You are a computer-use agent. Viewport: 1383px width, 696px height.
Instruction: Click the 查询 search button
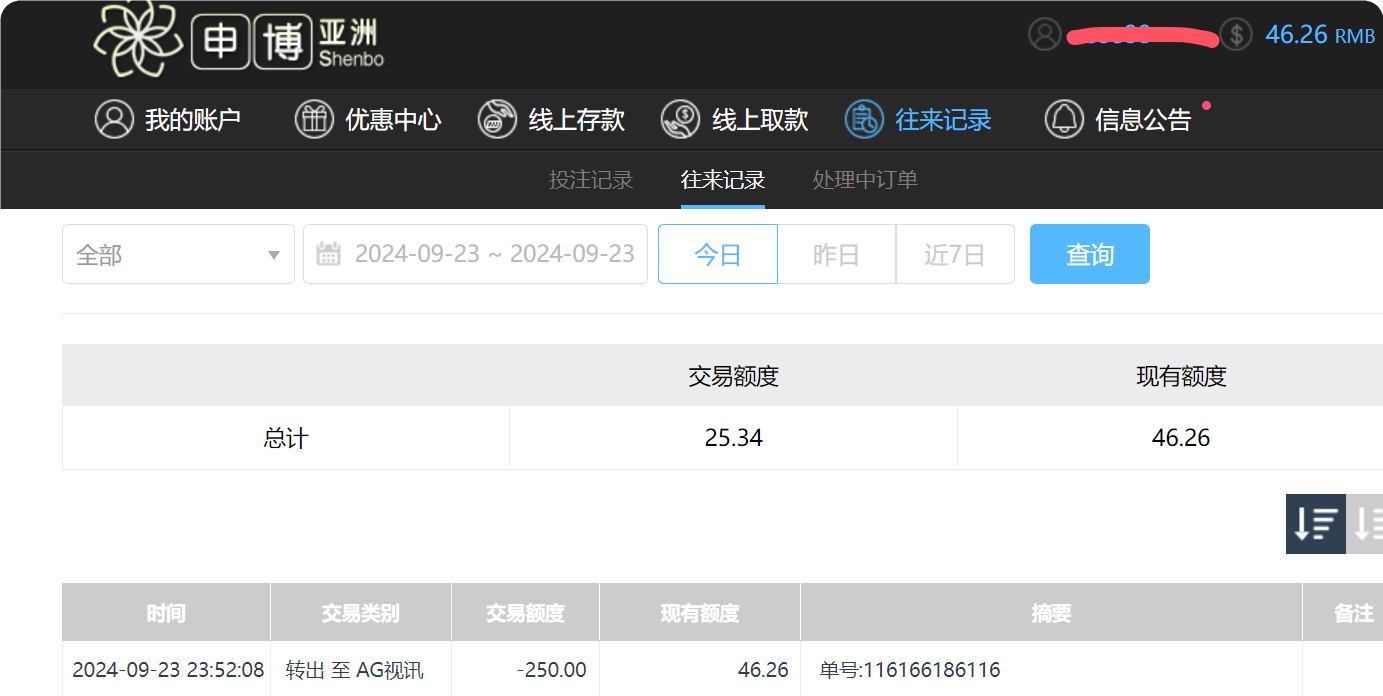click(1089, 254)
